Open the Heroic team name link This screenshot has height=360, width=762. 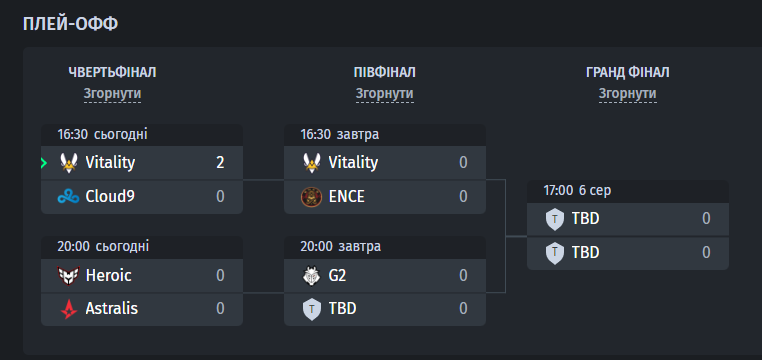click(108, 275)
